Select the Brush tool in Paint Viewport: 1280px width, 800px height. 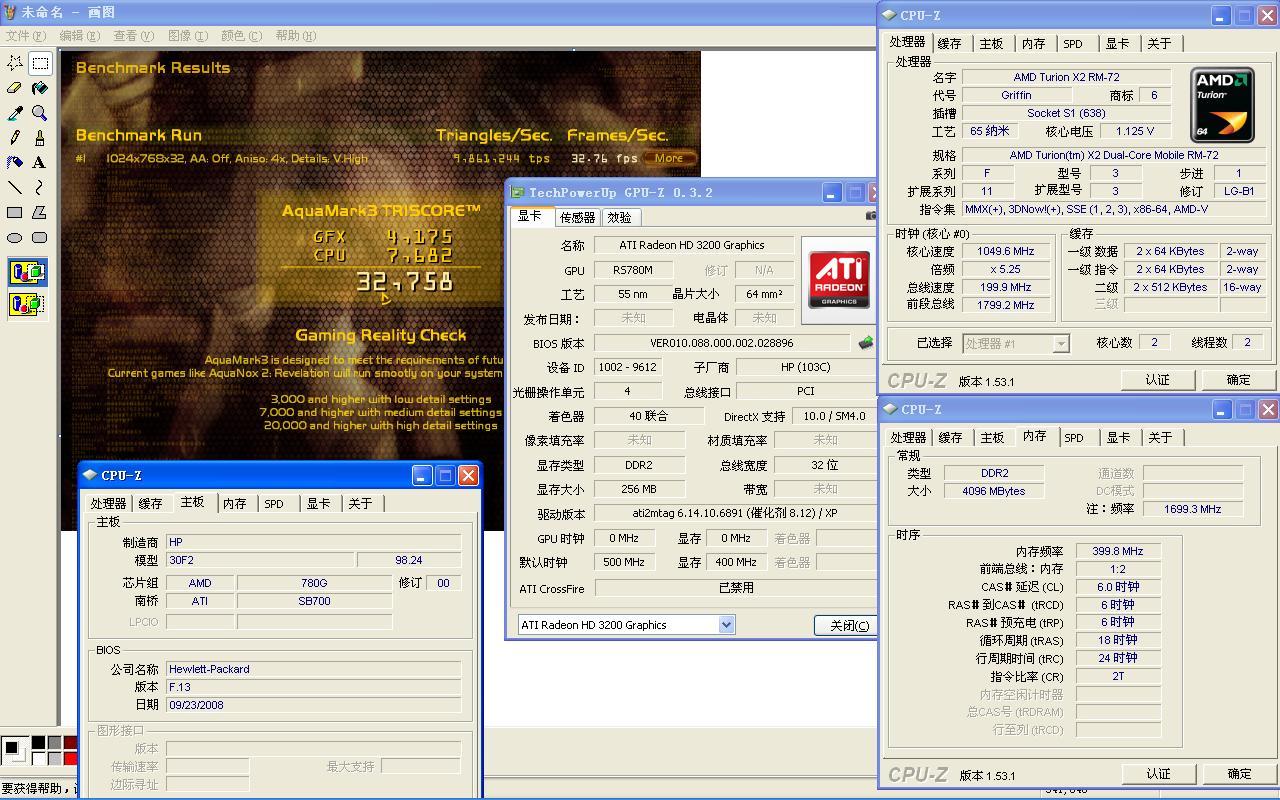click(x=40, y=138)
